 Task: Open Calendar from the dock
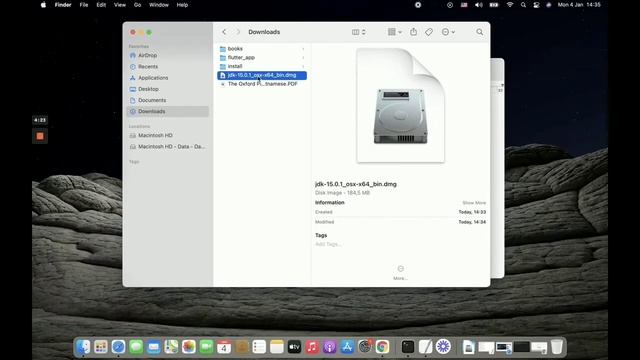[x=224, y=347]
